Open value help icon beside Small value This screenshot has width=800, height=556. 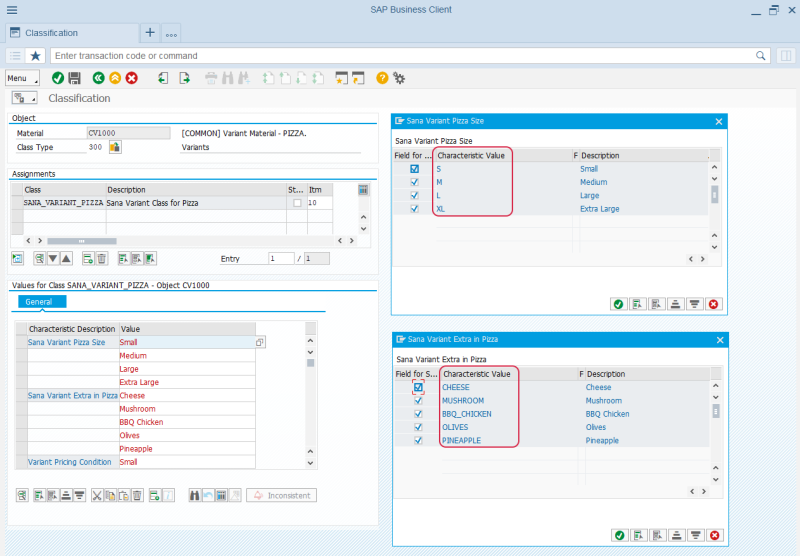coord(260,342)
